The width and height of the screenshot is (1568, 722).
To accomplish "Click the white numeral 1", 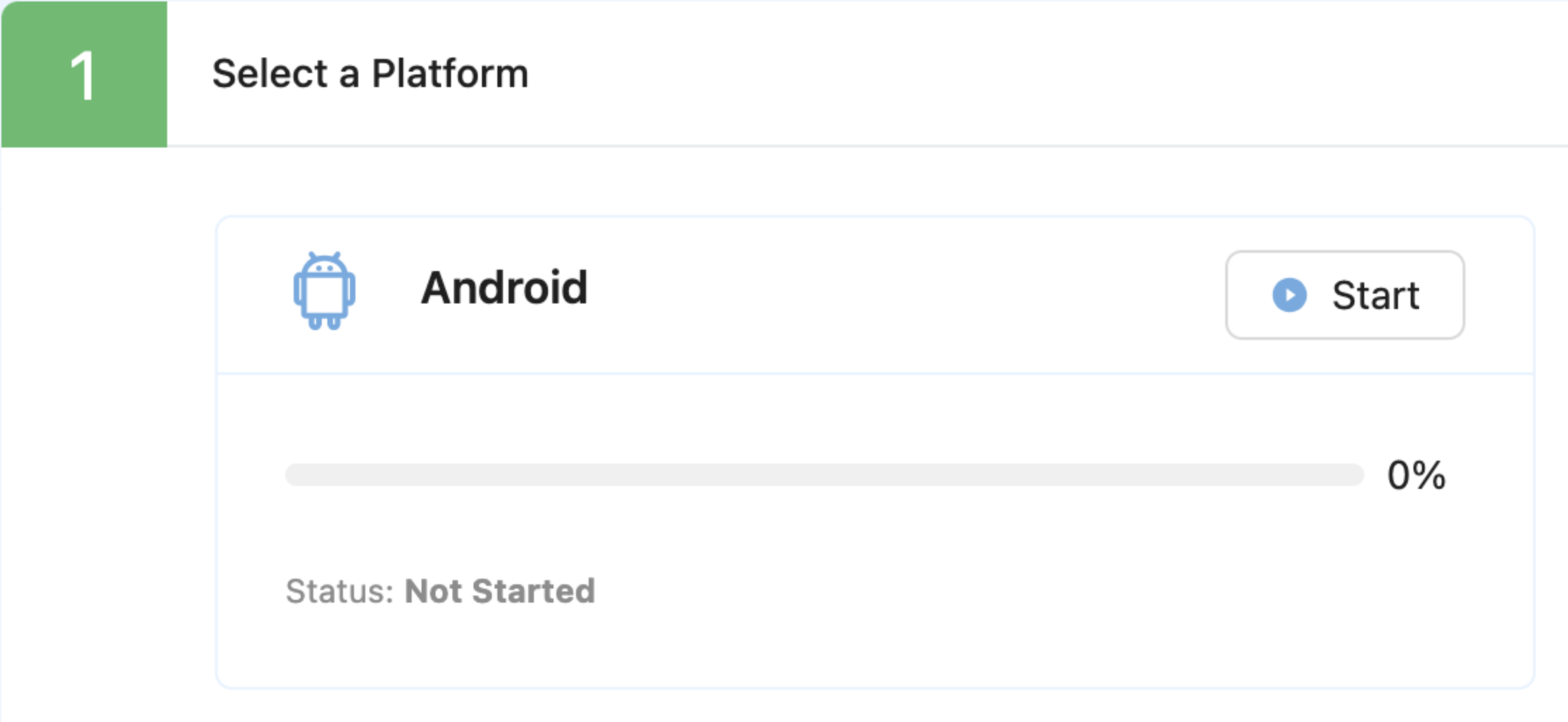I will click(x=83, y=76).
